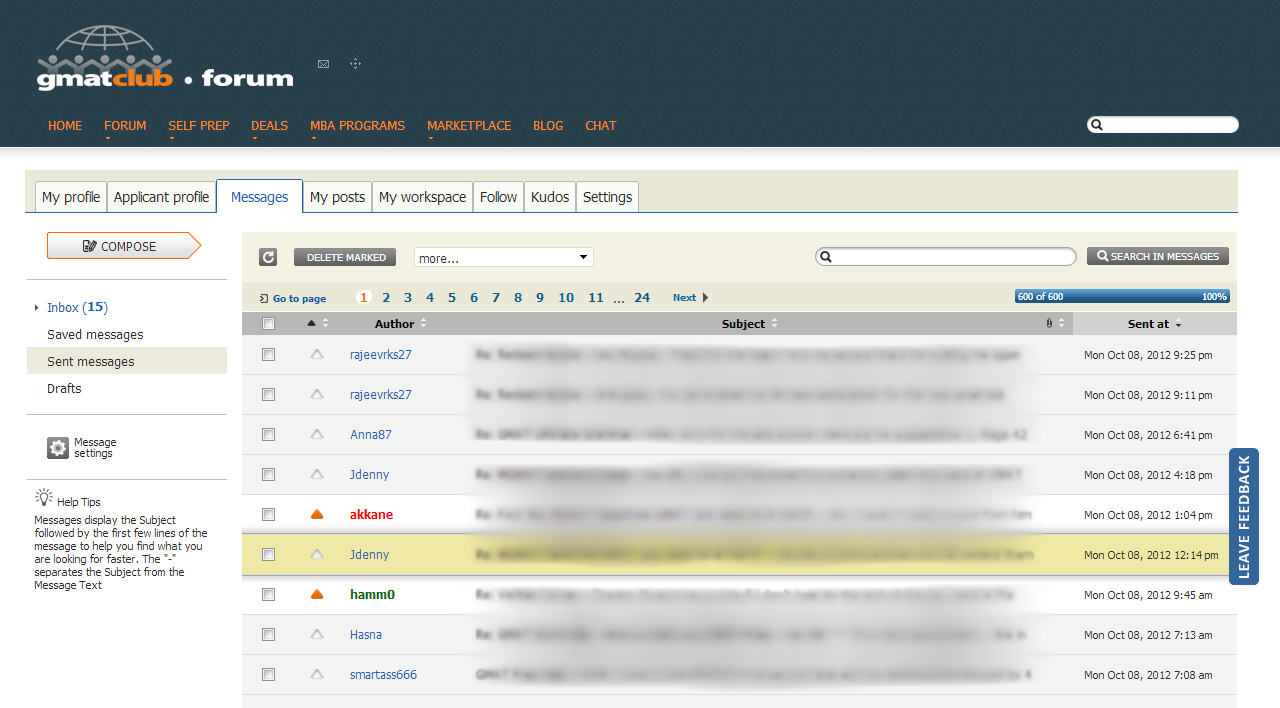Click orange priority triangle for hamm0 message
The width and height of the screenshot is (1280, 708).
click(x=317, y=594)
